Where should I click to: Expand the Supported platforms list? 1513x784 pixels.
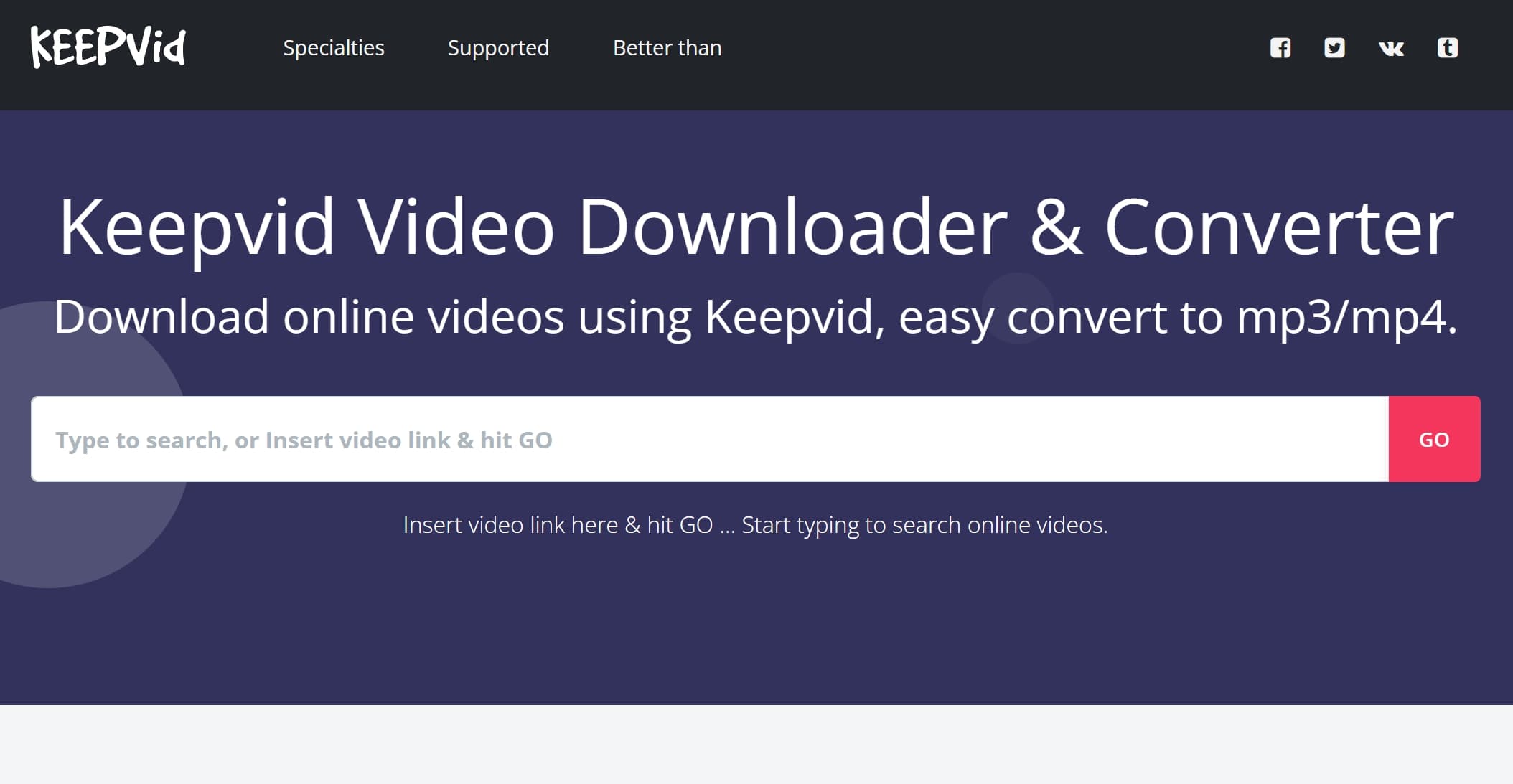(498, 46)
